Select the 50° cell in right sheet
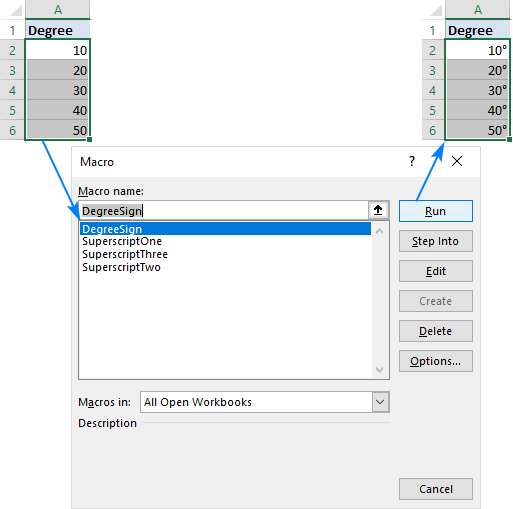 click(x=478, y=130)
